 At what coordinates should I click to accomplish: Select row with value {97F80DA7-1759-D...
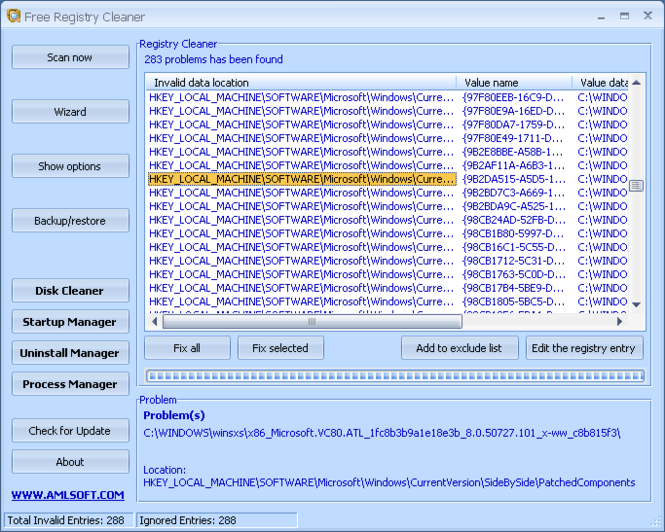(387, 125)
